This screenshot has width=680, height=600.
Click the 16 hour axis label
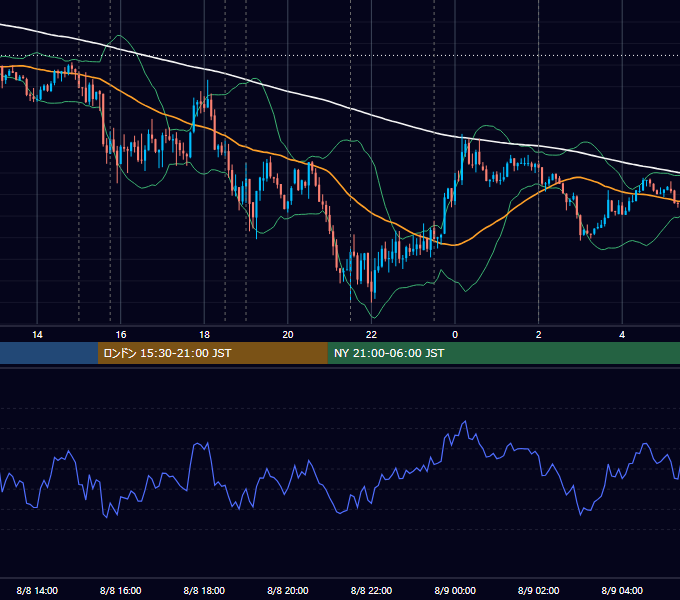121,335
